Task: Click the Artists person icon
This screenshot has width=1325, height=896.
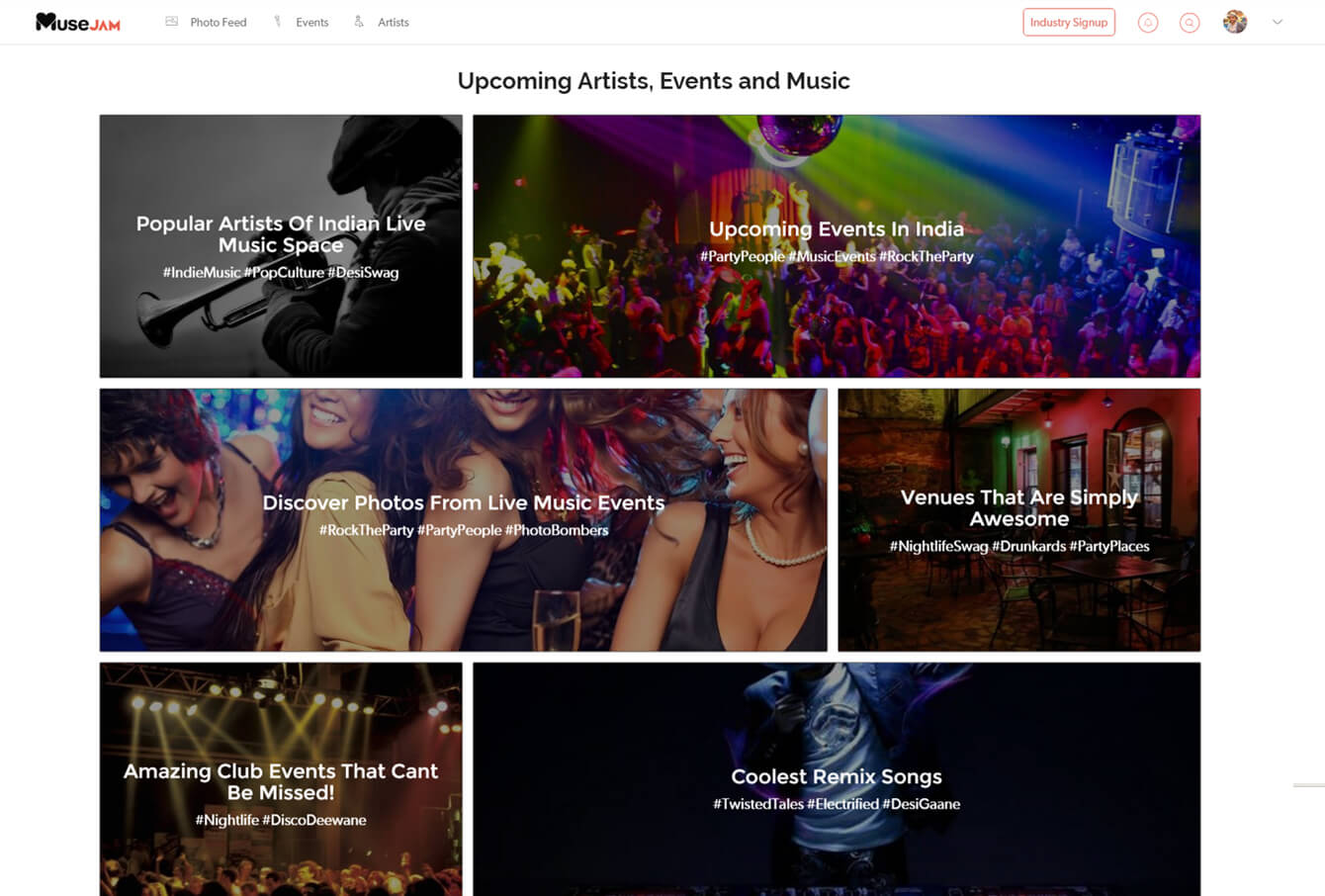Action: tap(359, 21)
